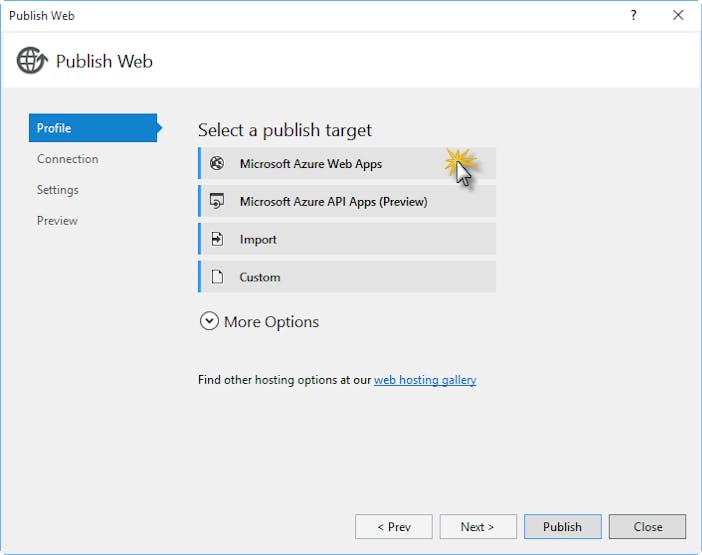Click the Custom blank page icon
Viewport: 702px width, 555px height.
[217, 277]
